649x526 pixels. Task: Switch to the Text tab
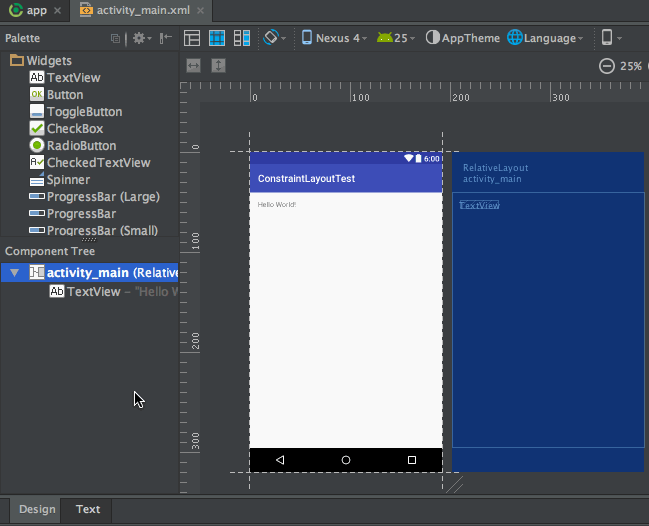[88, 510]
